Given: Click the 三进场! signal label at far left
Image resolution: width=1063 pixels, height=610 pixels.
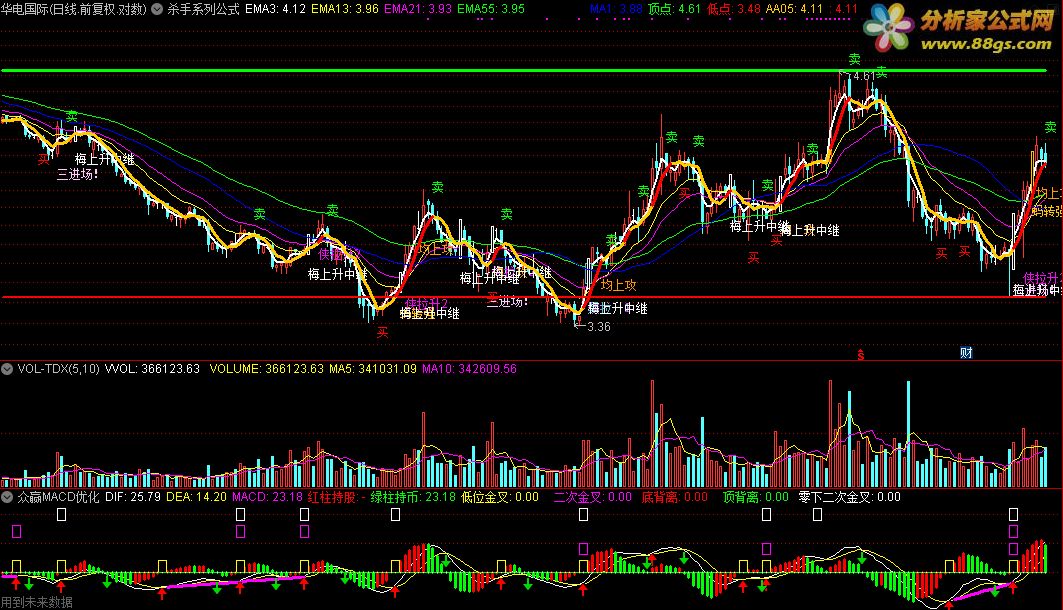Looking at the screenshot, I should coord(77,174).
